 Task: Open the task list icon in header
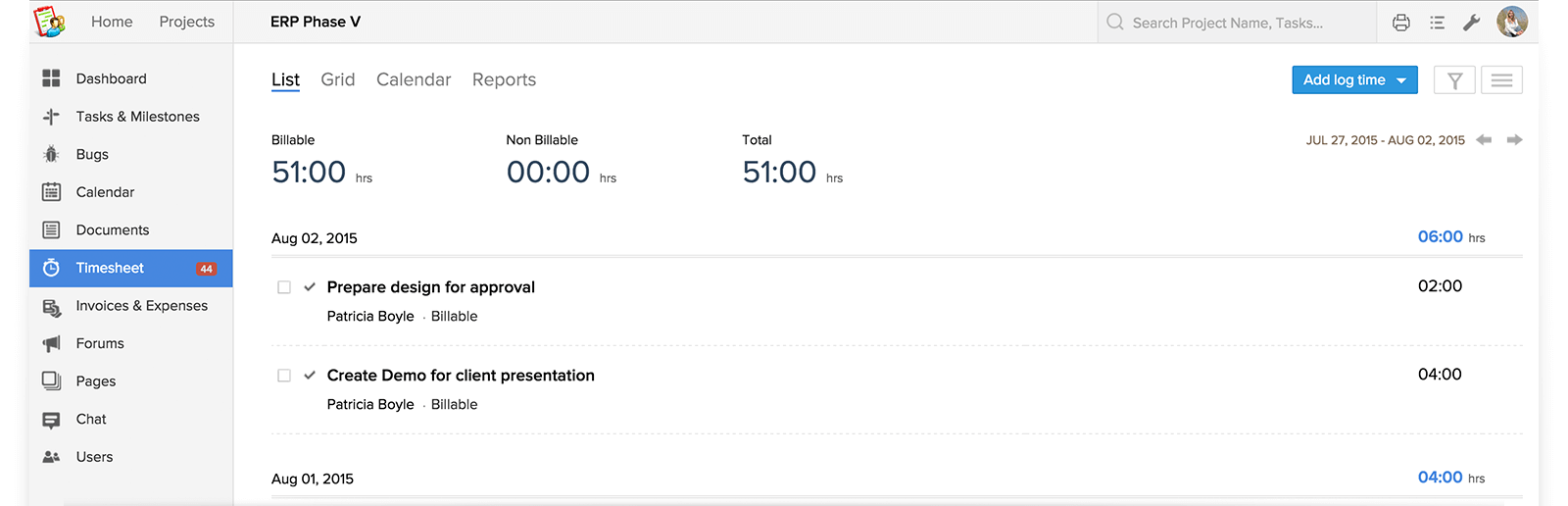(1437, 23)
